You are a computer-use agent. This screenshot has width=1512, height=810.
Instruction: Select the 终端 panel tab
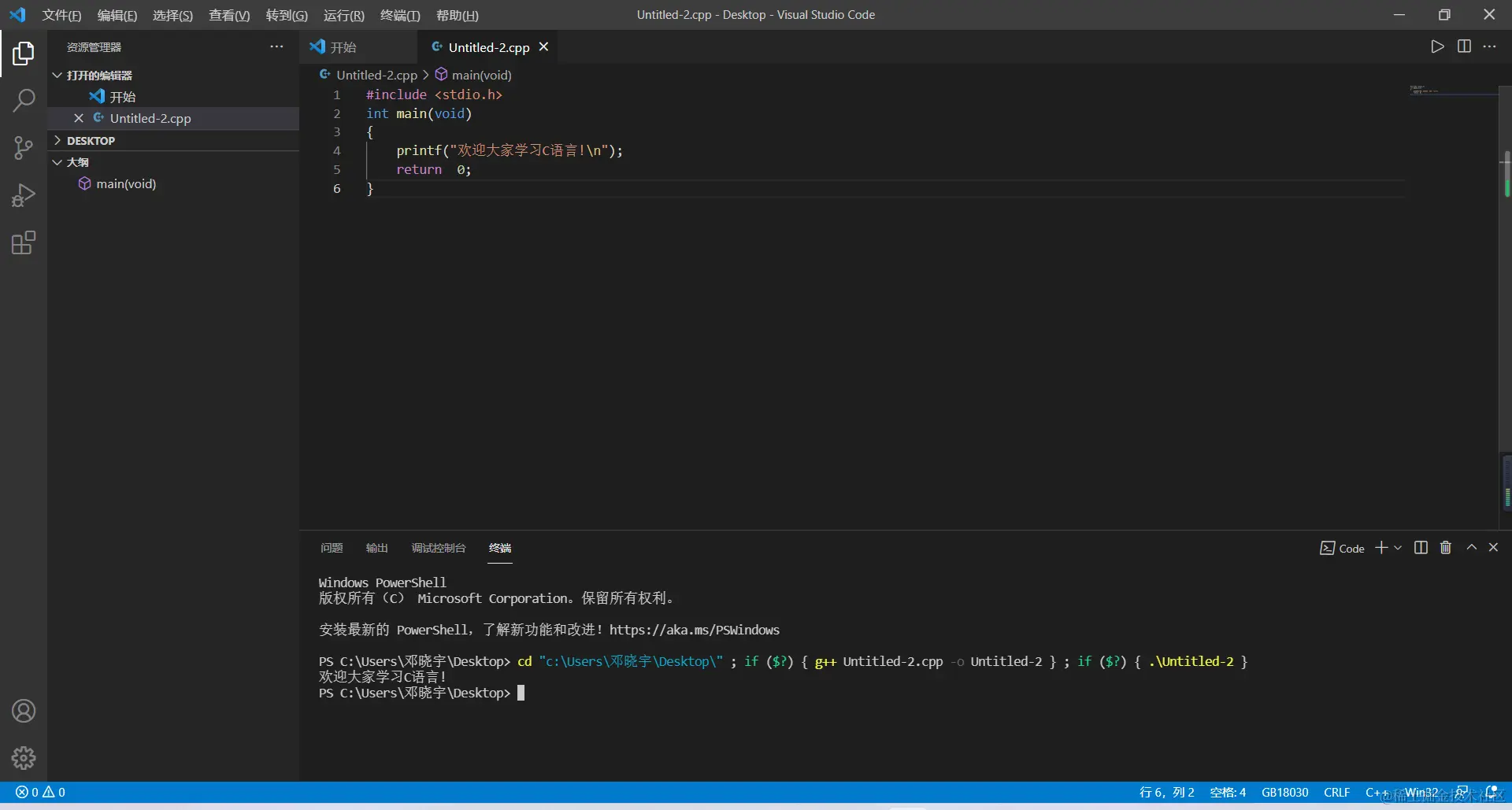500,548
